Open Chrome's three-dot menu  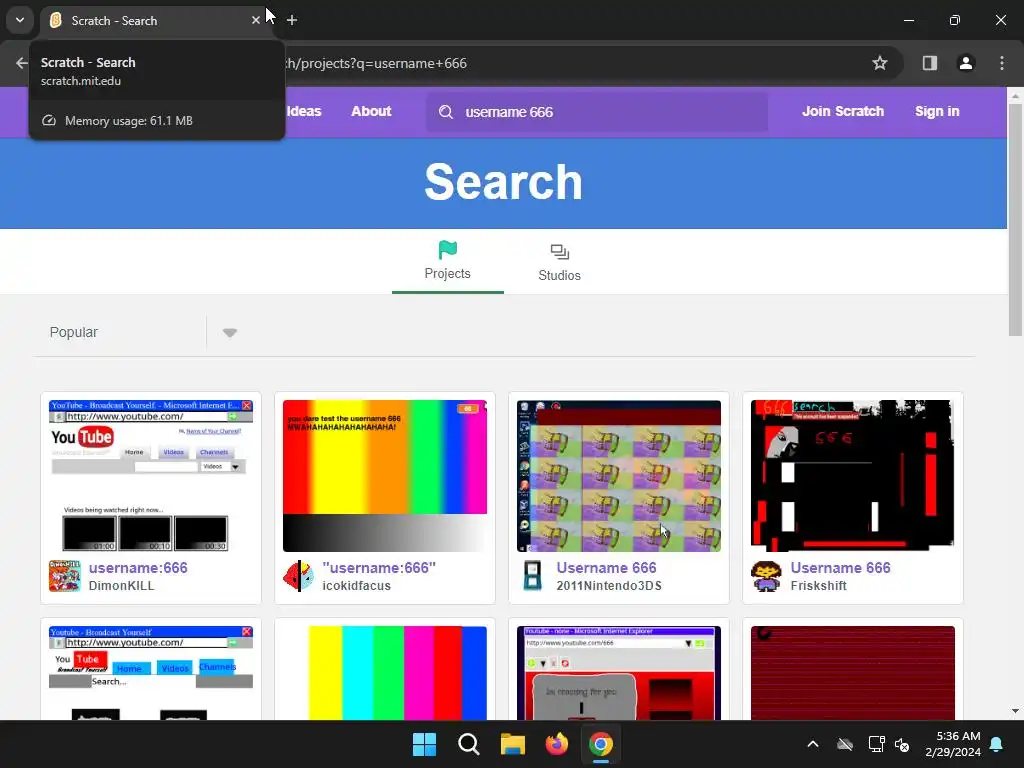click(x=1002, y=63)
